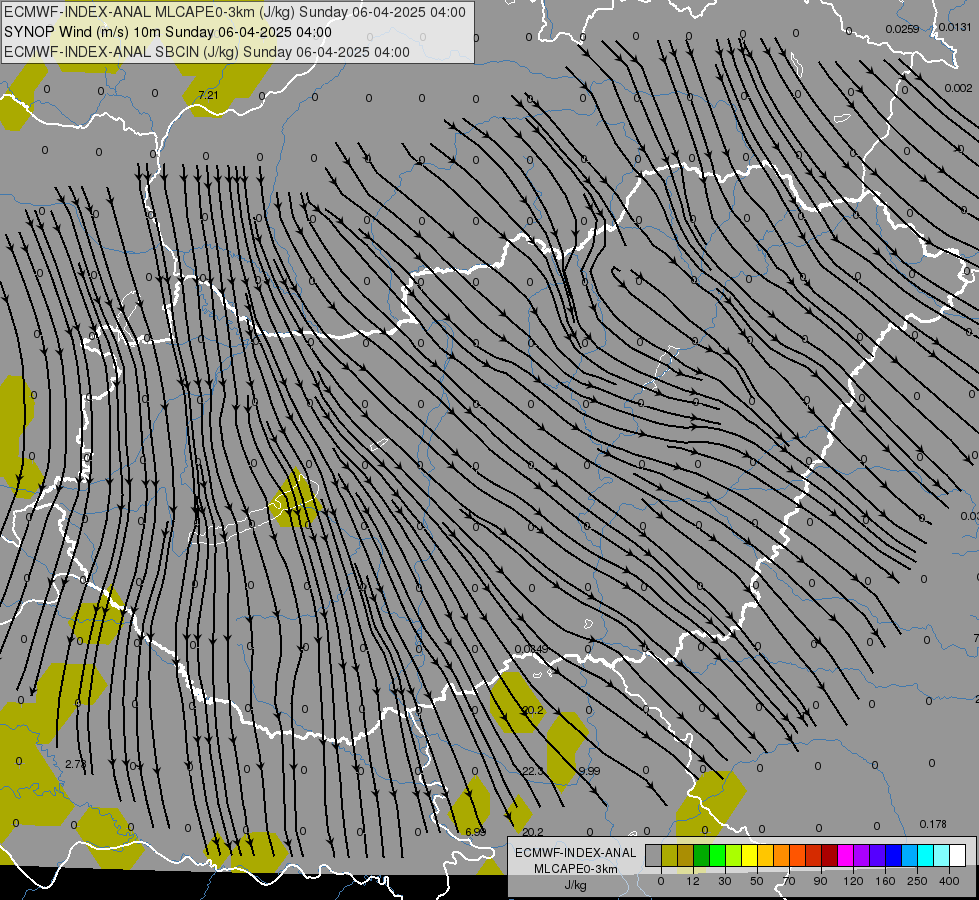Select the pure yellow legend swatch
The width and height of the screenshot is (979, 900).
(749, 855)
